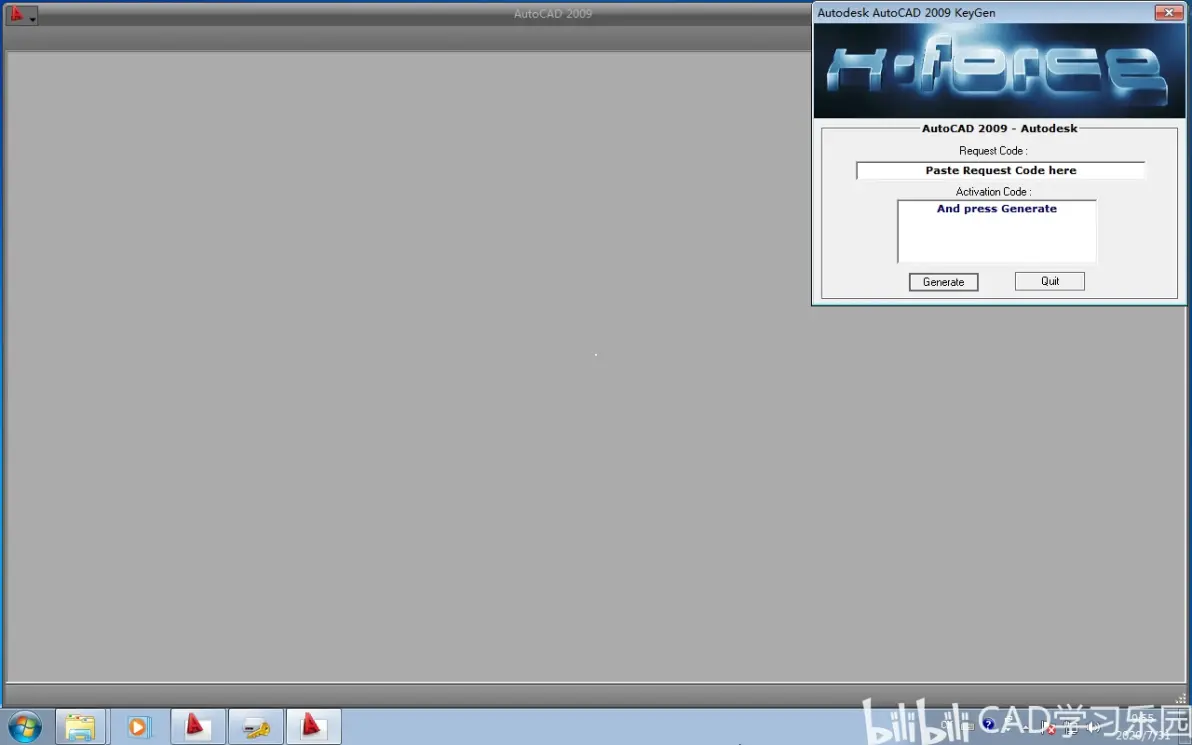Click the Generate button
This screenshot has width=1192, height=745.
[x=943, y=282]
